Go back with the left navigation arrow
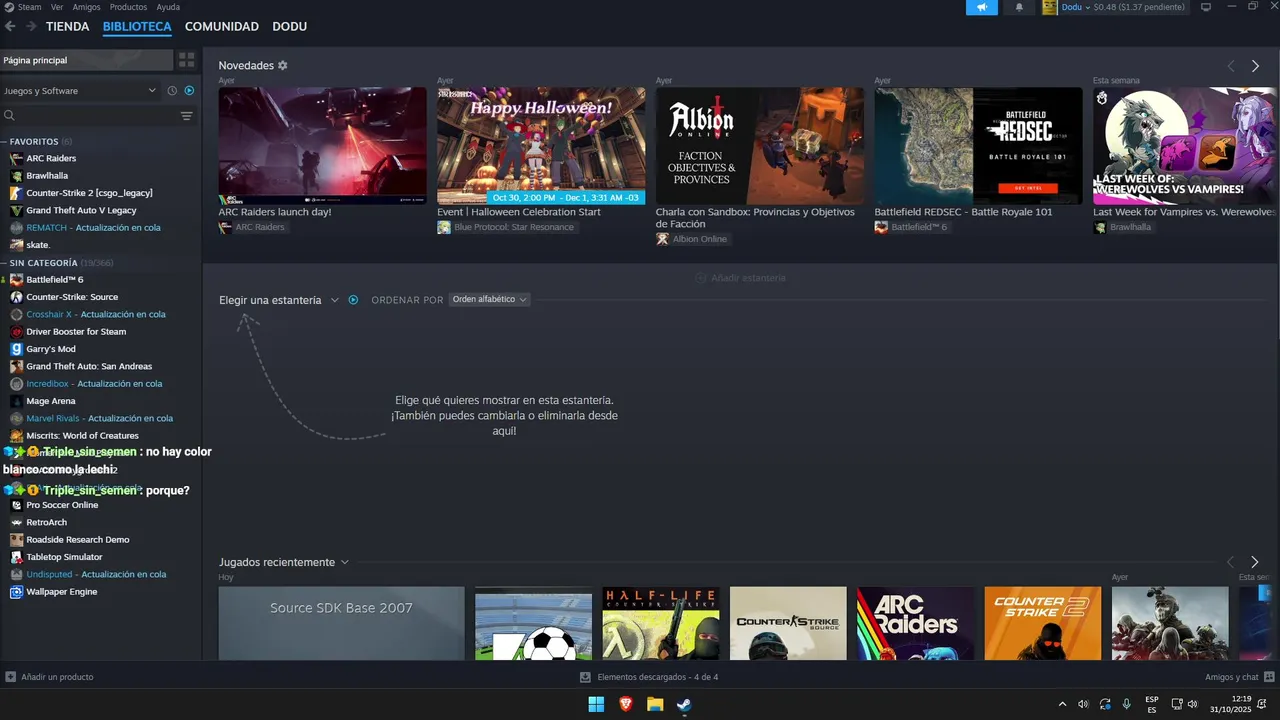The width and height of the screenshot is (1280, 720). (x=10, y=26)
